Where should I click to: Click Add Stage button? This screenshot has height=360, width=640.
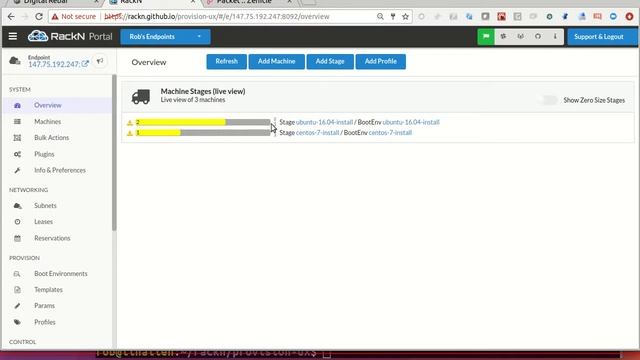[330, 61]
